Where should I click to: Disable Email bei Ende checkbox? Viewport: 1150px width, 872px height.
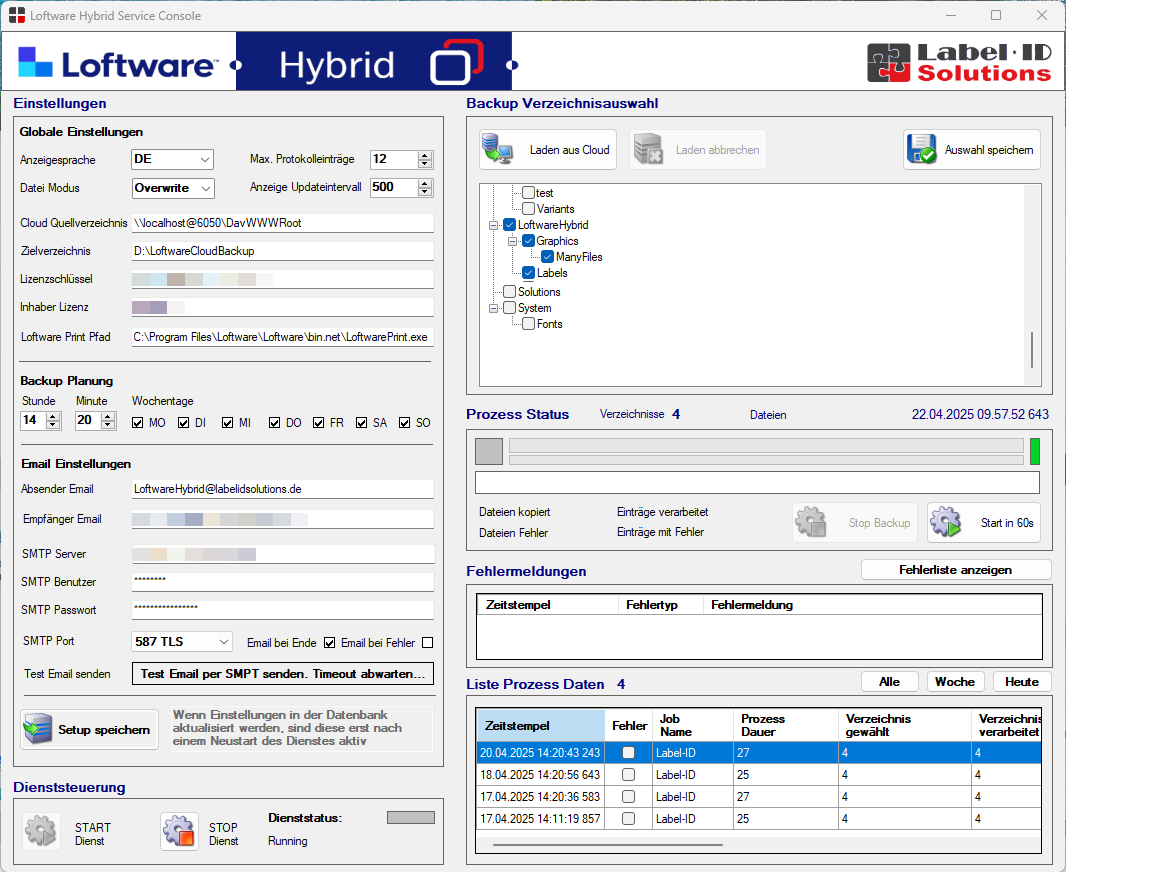pos(329,642)
